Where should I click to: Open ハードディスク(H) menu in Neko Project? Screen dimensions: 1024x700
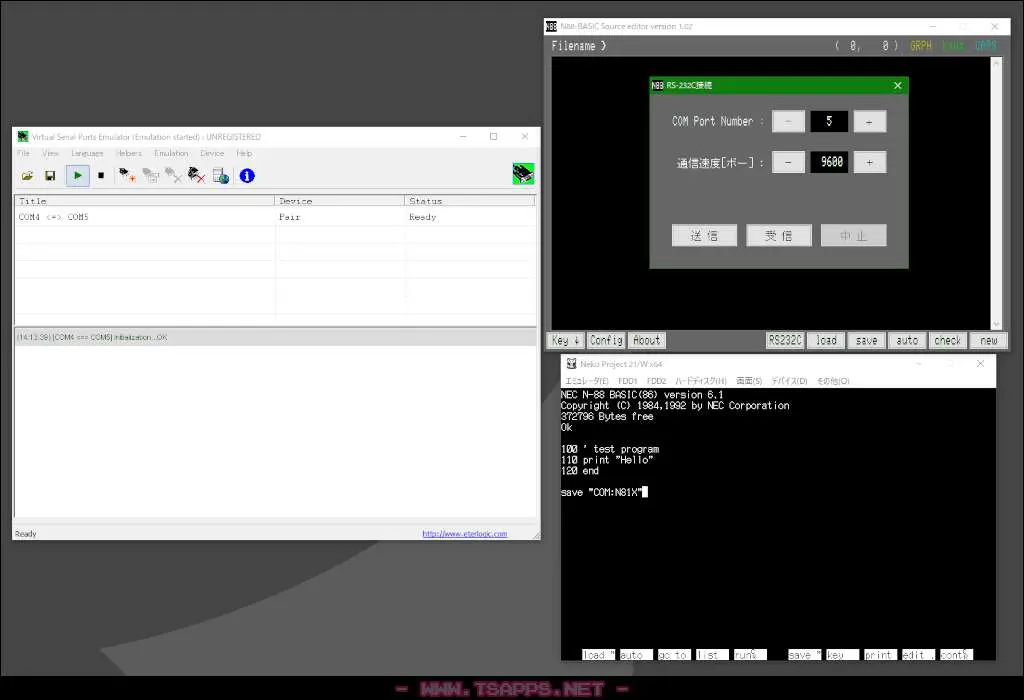701,381
